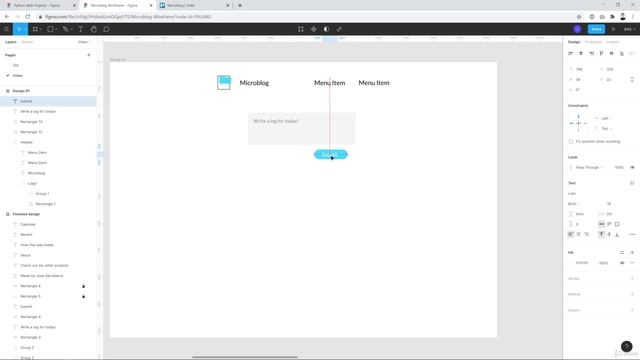Set text resize to auto width

pyautogui.click(x=601, y=224)
